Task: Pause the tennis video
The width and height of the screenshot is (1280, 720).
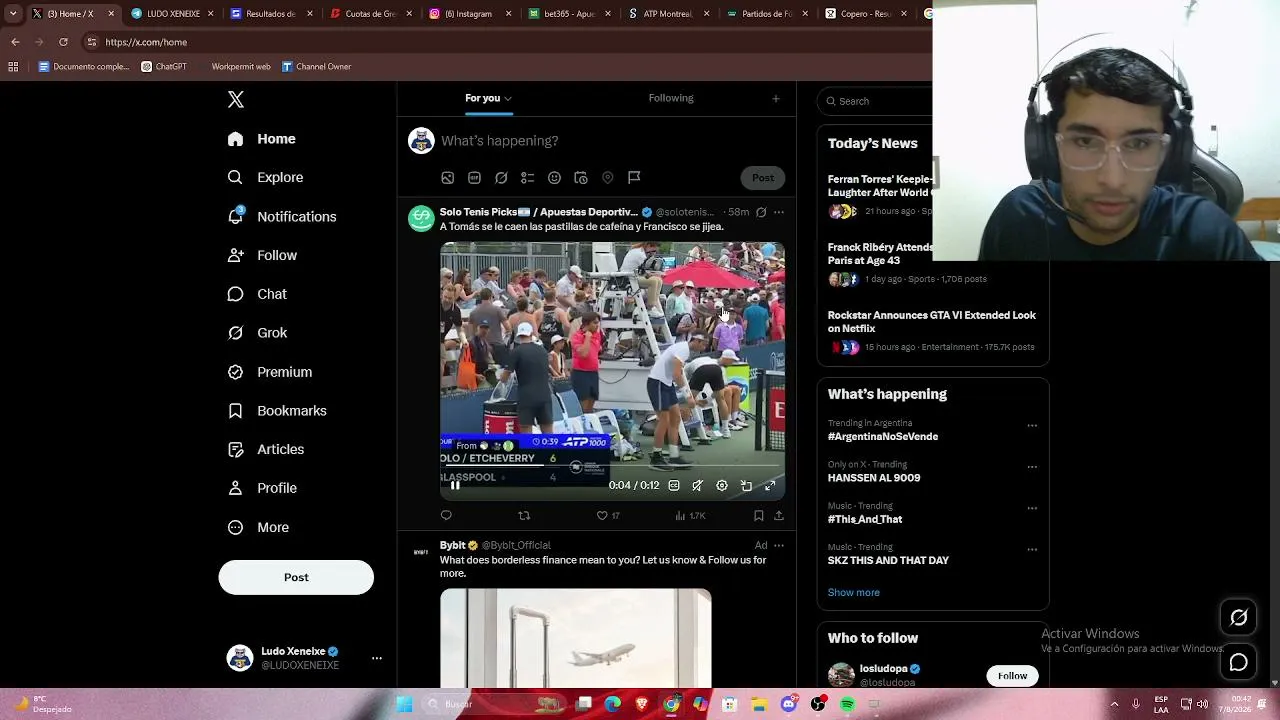Action: point(455,486)
